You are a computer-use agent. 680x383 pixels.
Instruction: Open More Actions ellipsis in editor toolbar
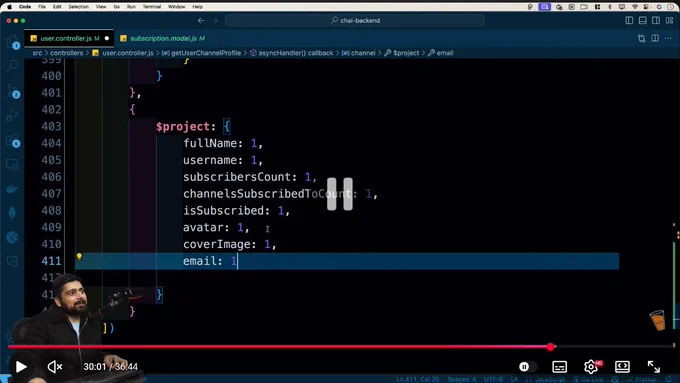[668, 39]
